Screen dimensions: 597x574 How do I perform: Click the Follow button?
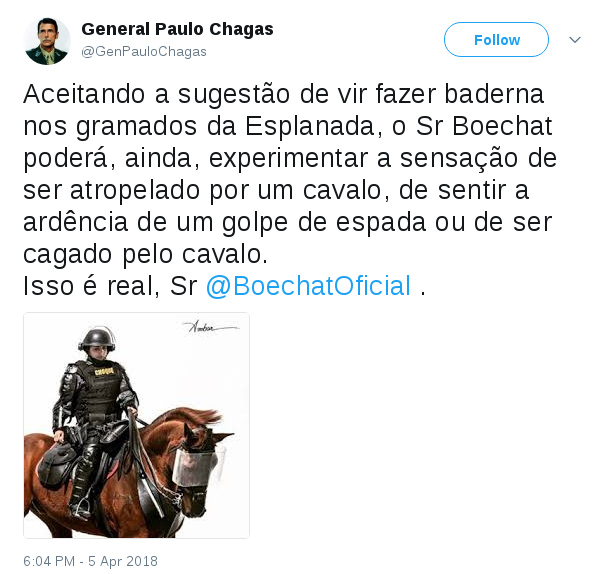[496, 40]
